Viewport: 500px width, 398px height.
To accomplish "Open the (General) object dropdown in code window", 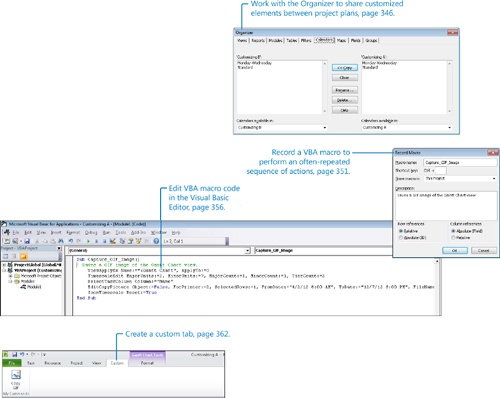I will pos(247,250).
